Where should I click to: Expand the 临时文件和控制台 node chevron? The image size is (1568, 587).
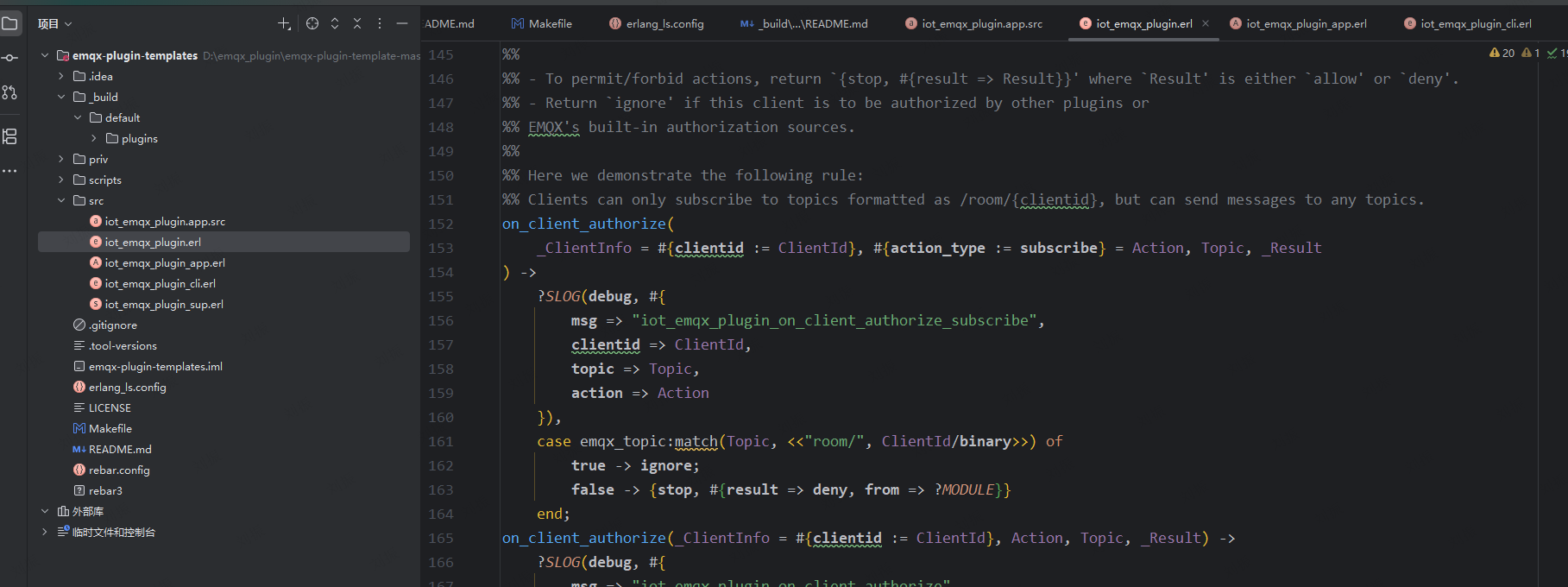pos(45,532)
